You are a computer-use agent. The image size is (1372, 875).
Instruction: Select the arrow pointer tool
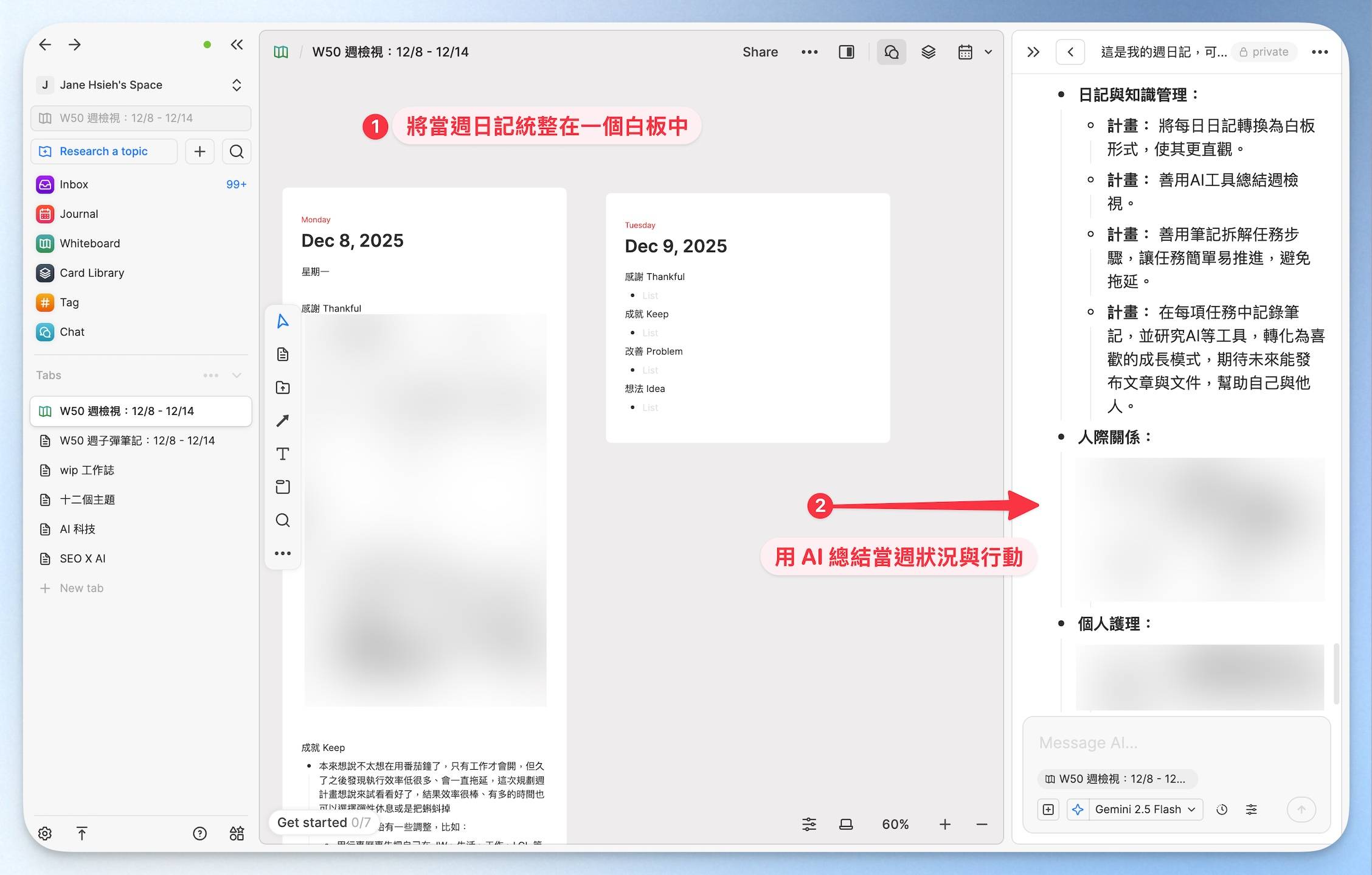282,321
